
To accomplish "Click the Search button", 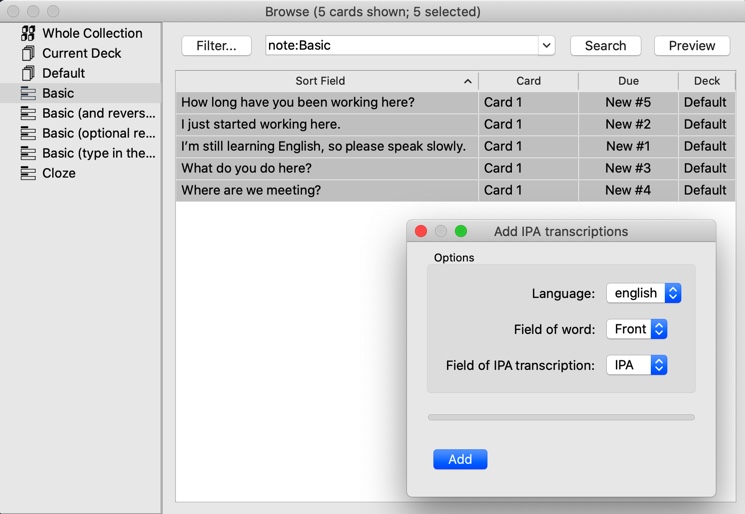I will pyautogui.click(x=605, y=45).
